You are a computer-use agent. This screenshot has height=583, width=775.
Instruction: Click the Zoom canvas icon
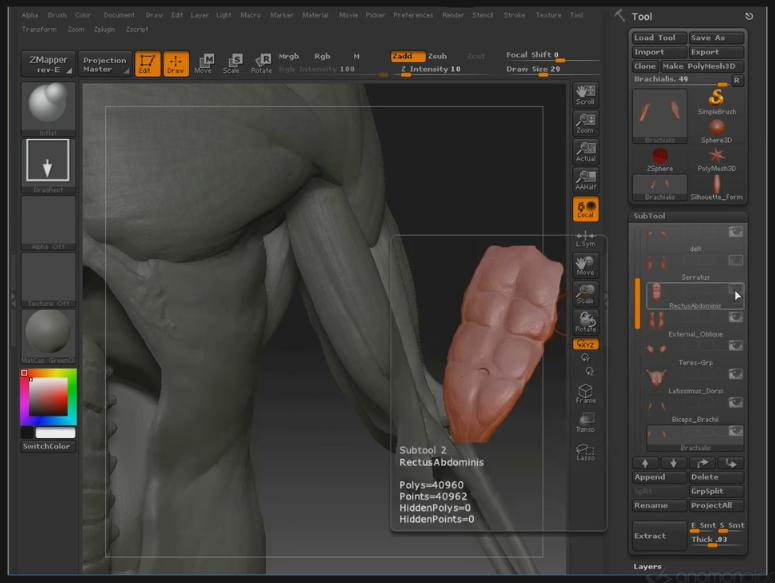585,123
